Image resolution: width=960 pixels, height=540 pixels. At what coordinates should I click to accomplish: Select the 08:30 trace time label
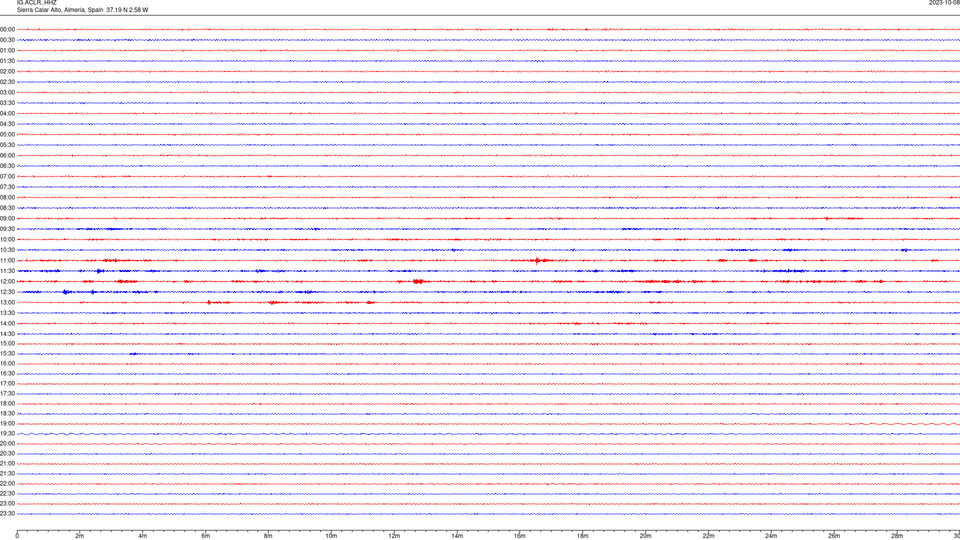7,208
